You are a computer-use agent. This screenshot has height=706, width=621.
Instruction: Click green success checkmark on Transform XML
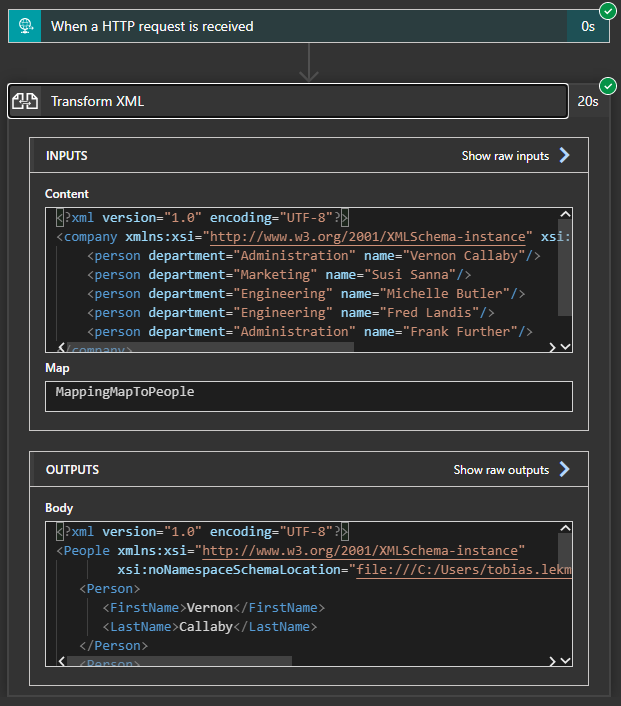click(x=607, y=86)
